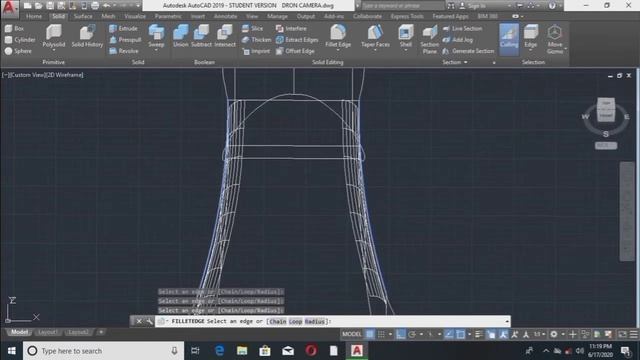Click the Plot printer icon in quick access toolbar
Viewport: 640px width, 360px height.
click(95, 6)
